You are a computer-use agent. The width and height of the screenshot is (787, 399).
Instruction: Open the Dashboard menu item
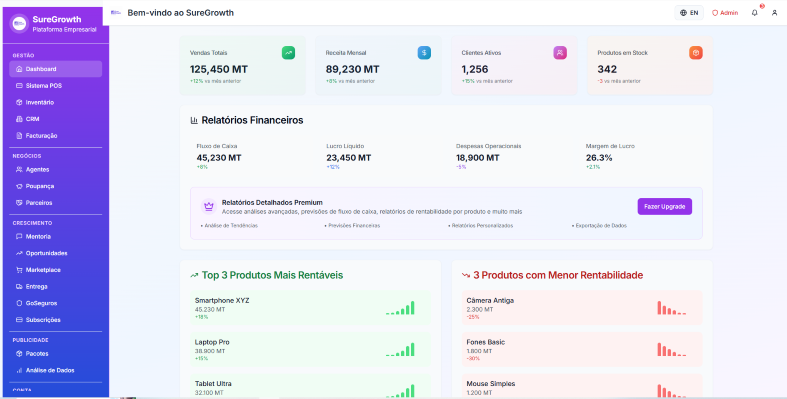click(x=55, y=69)
